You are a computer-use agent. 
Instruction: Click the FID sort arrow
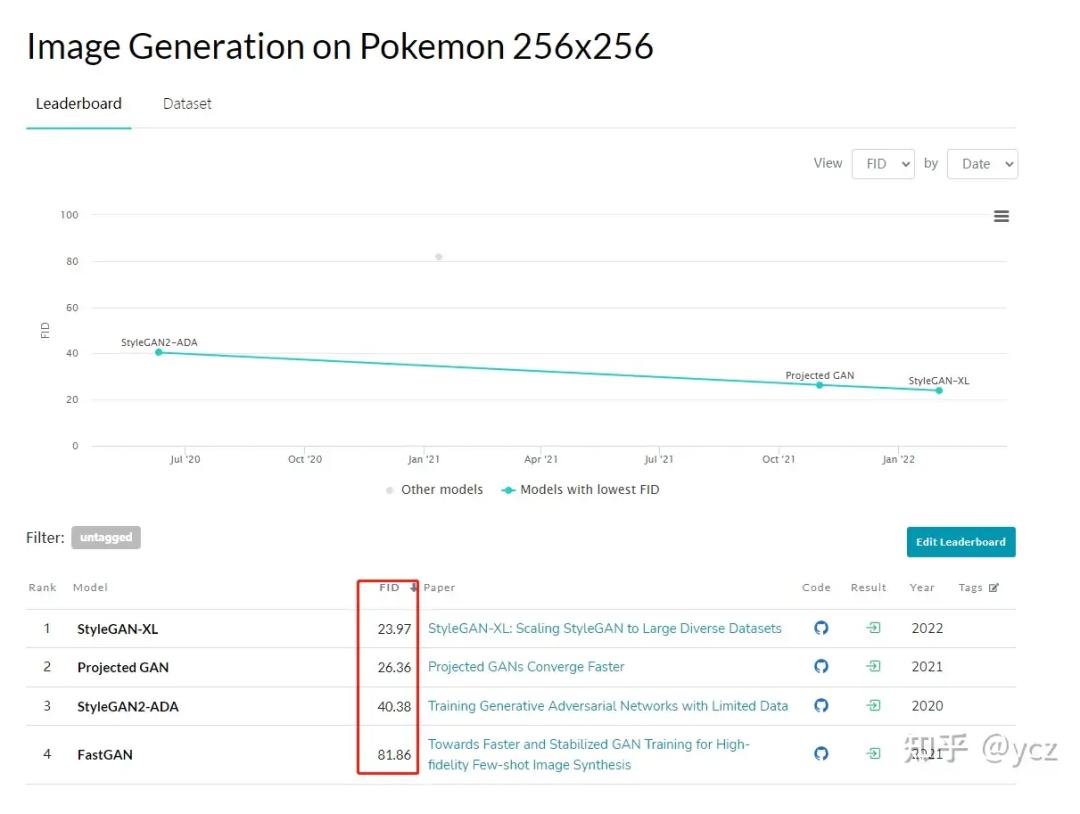[413, 587]
